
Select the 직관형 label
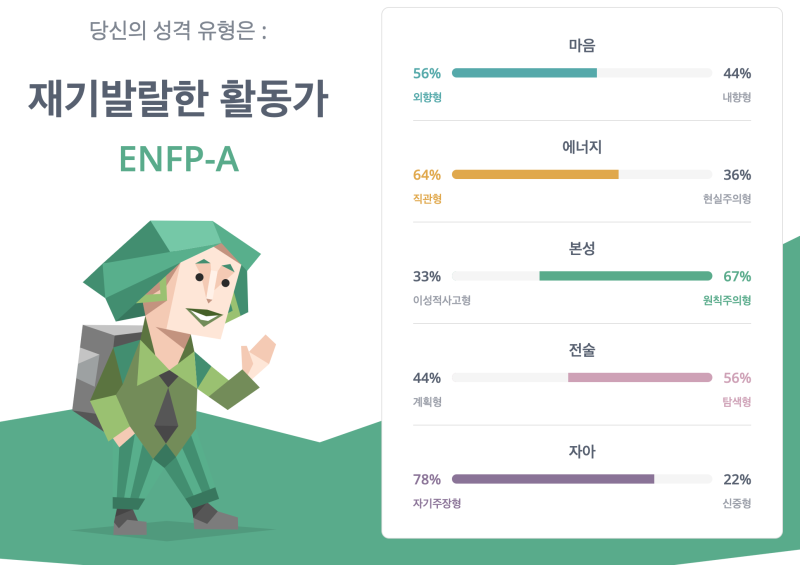(427, 199)
